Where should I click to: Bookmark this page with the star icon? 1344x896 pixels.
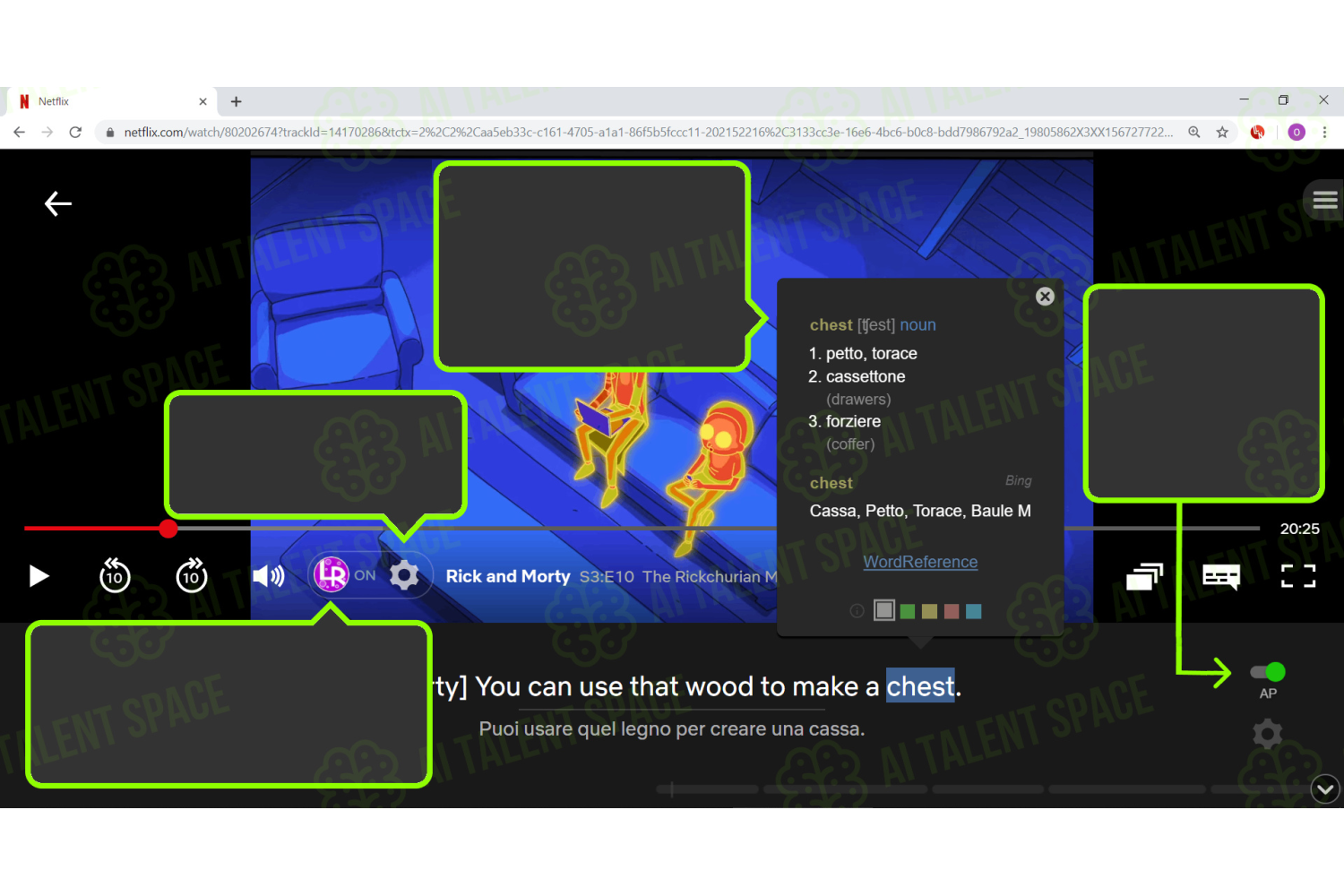(1222, 132)
